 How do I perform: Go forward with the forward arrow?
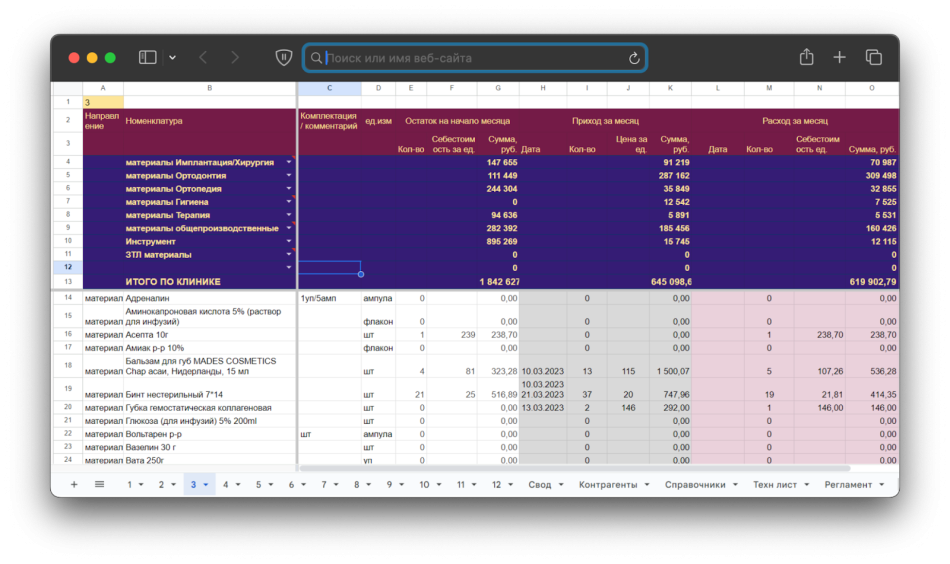pyautogui.click(x=235, y=58)
